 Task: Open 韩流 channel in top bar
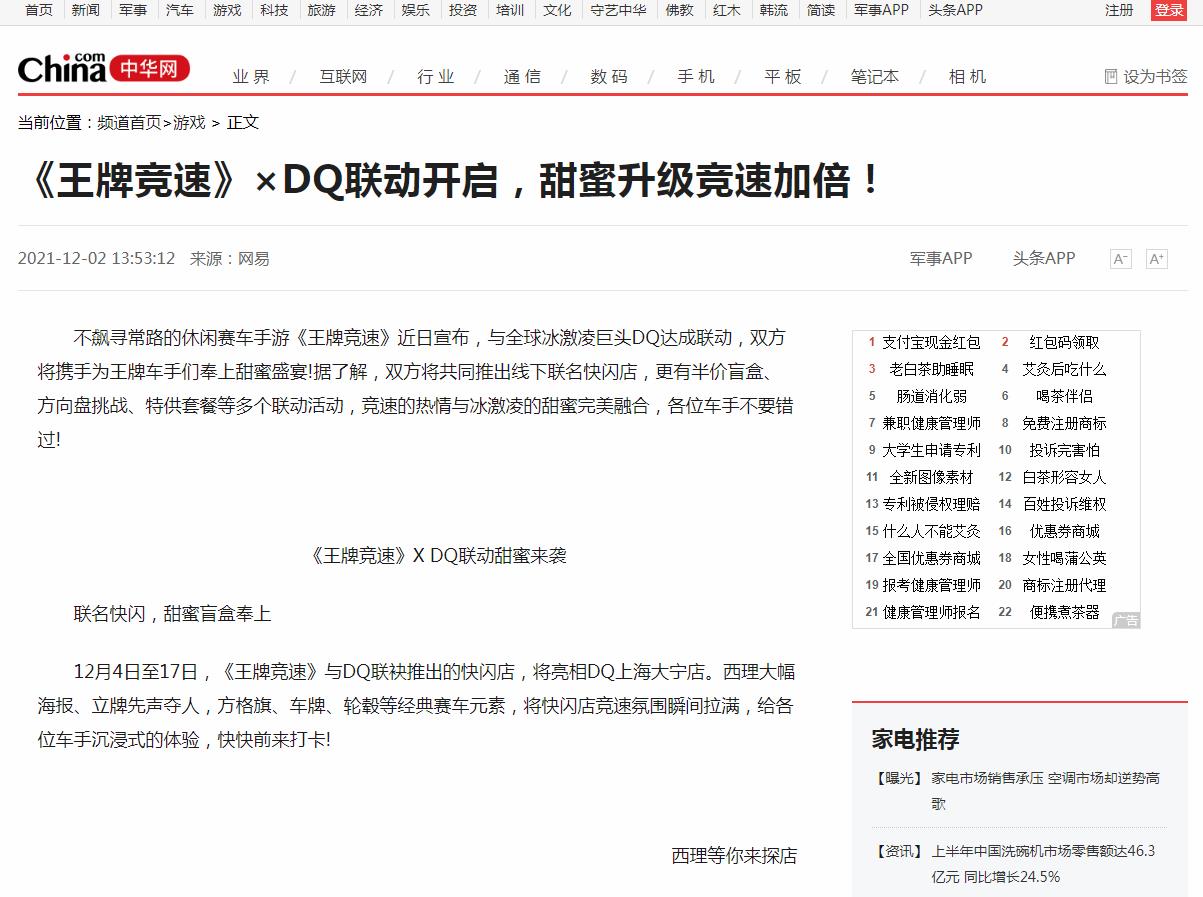pyautogui.click(x=774, y=10)
